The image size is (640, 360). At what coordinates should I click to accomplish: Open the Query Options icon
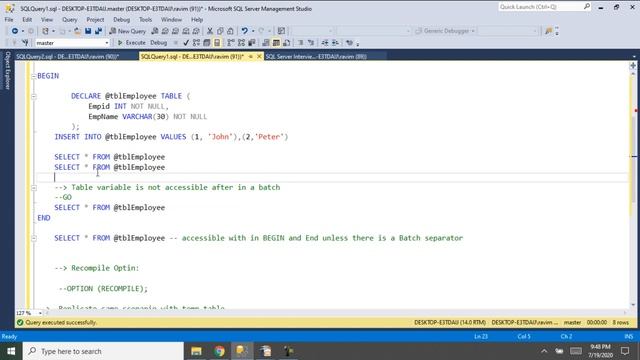(x=207, y=42)
